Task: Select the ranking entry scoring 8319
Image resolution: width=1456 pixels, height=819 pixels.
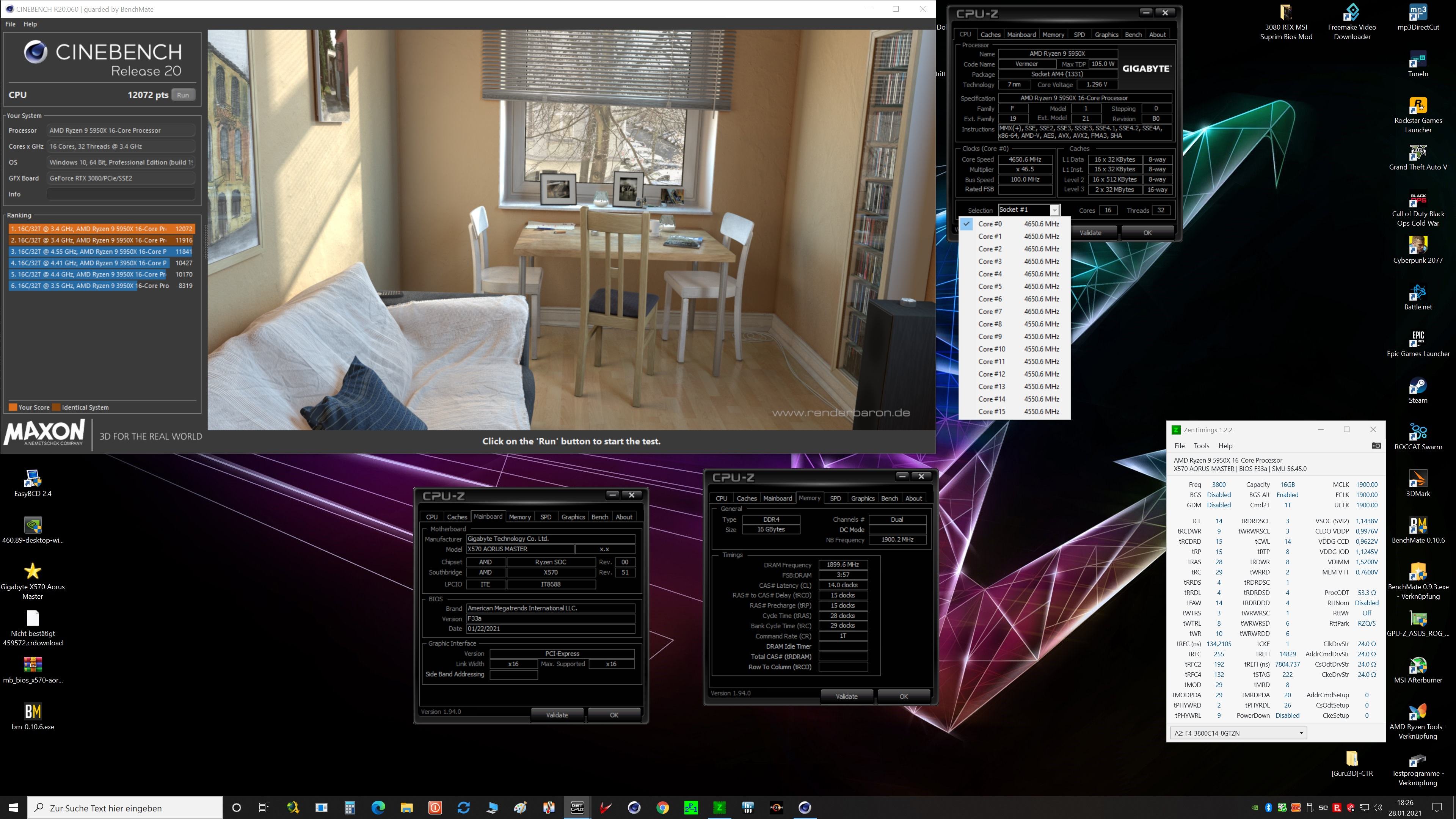Action: (102, 286)
